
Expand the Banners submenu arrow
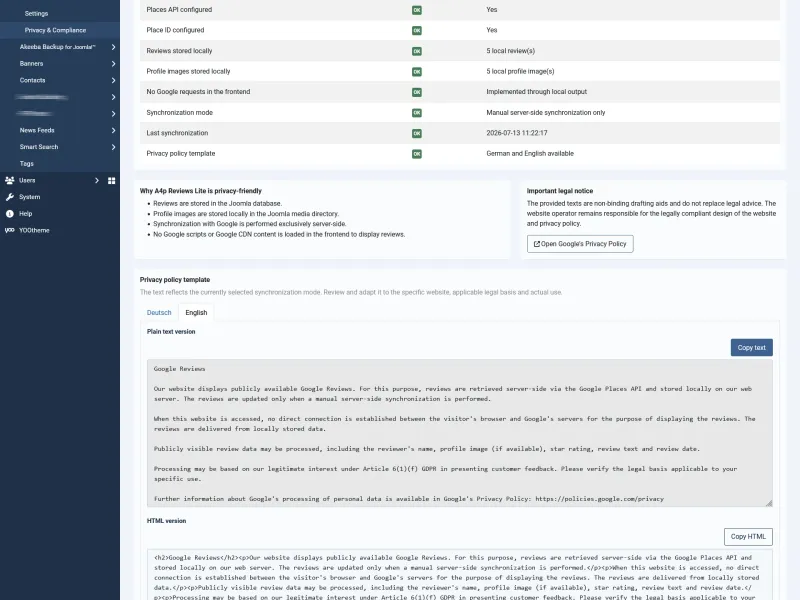[x=113, y=64]
